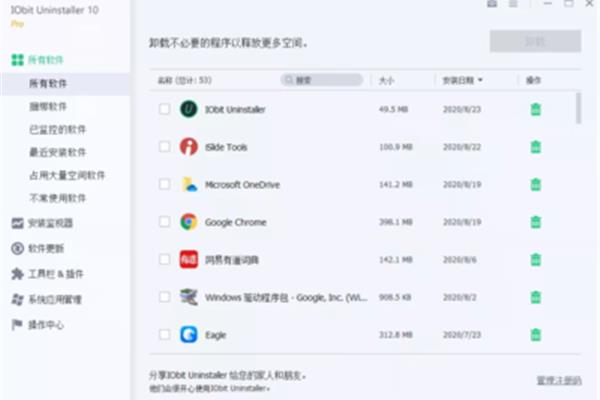Open the All Software section icon
This screenshot has width=600, height=400.
[18, 60]
